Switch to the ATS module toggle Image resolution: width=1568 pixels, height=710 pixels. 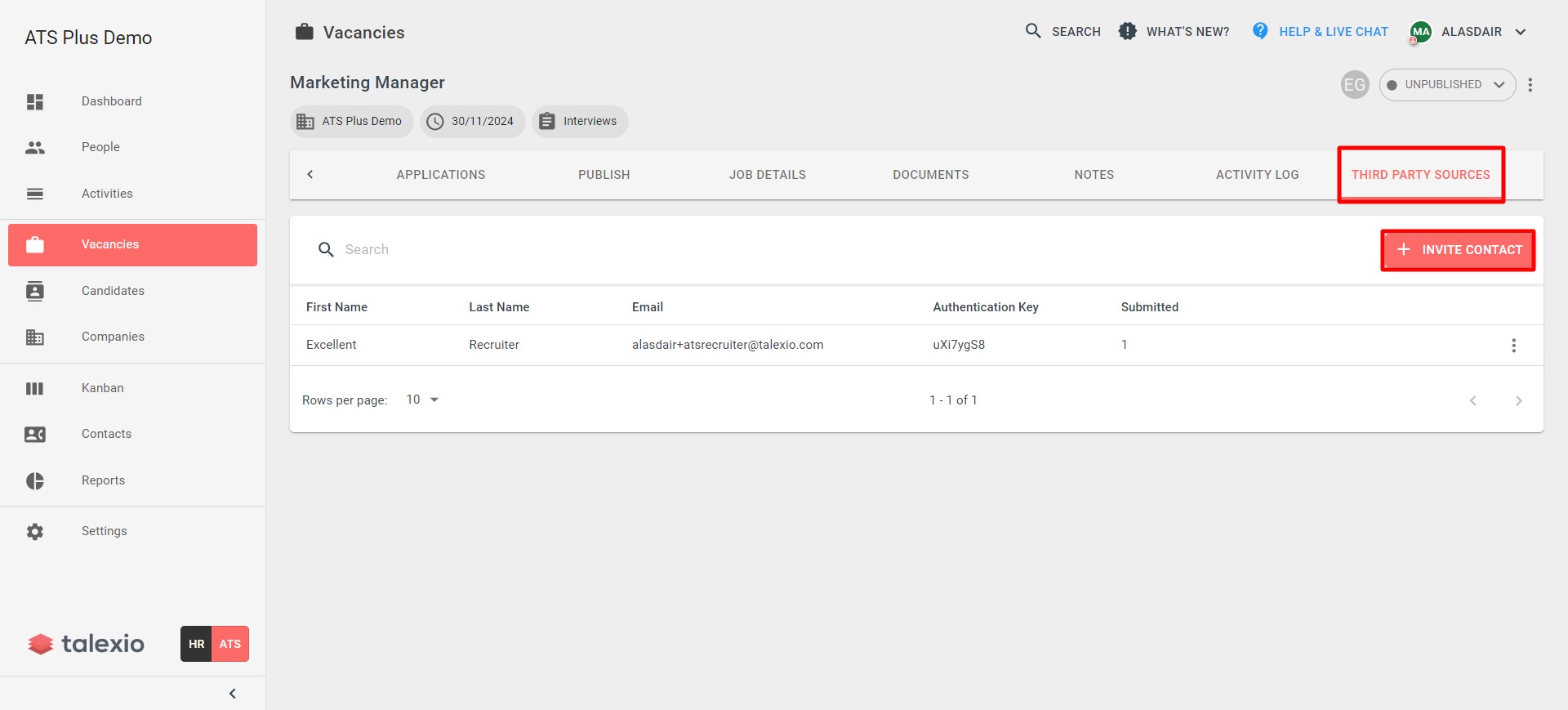(230, 644)
